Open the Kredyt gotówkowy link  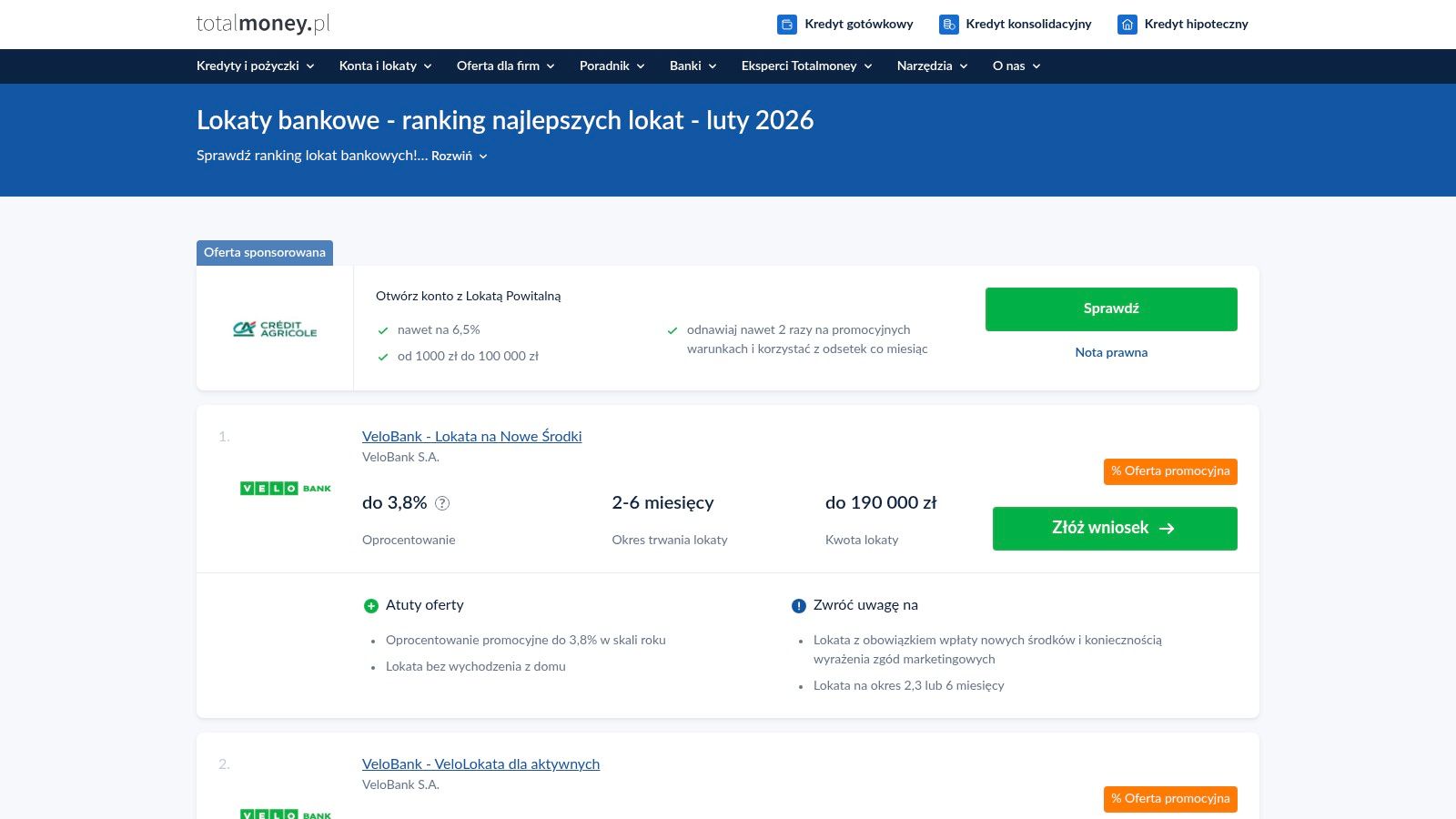coord(859,25)
